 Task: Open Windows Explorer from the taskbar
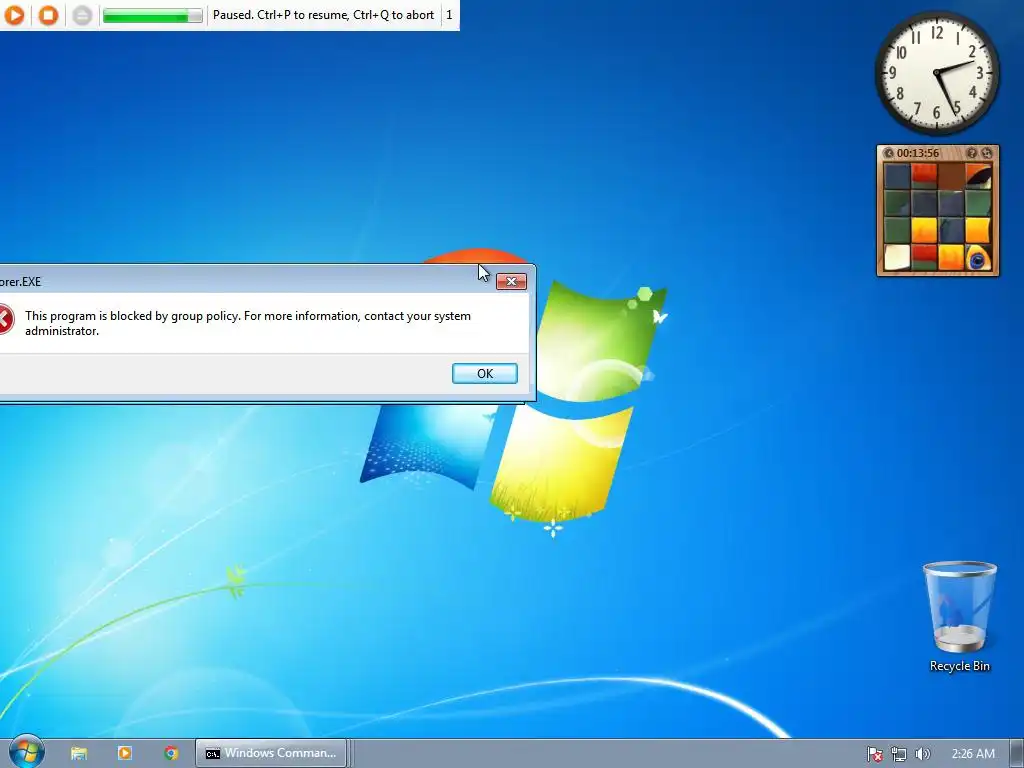point(79,753)
